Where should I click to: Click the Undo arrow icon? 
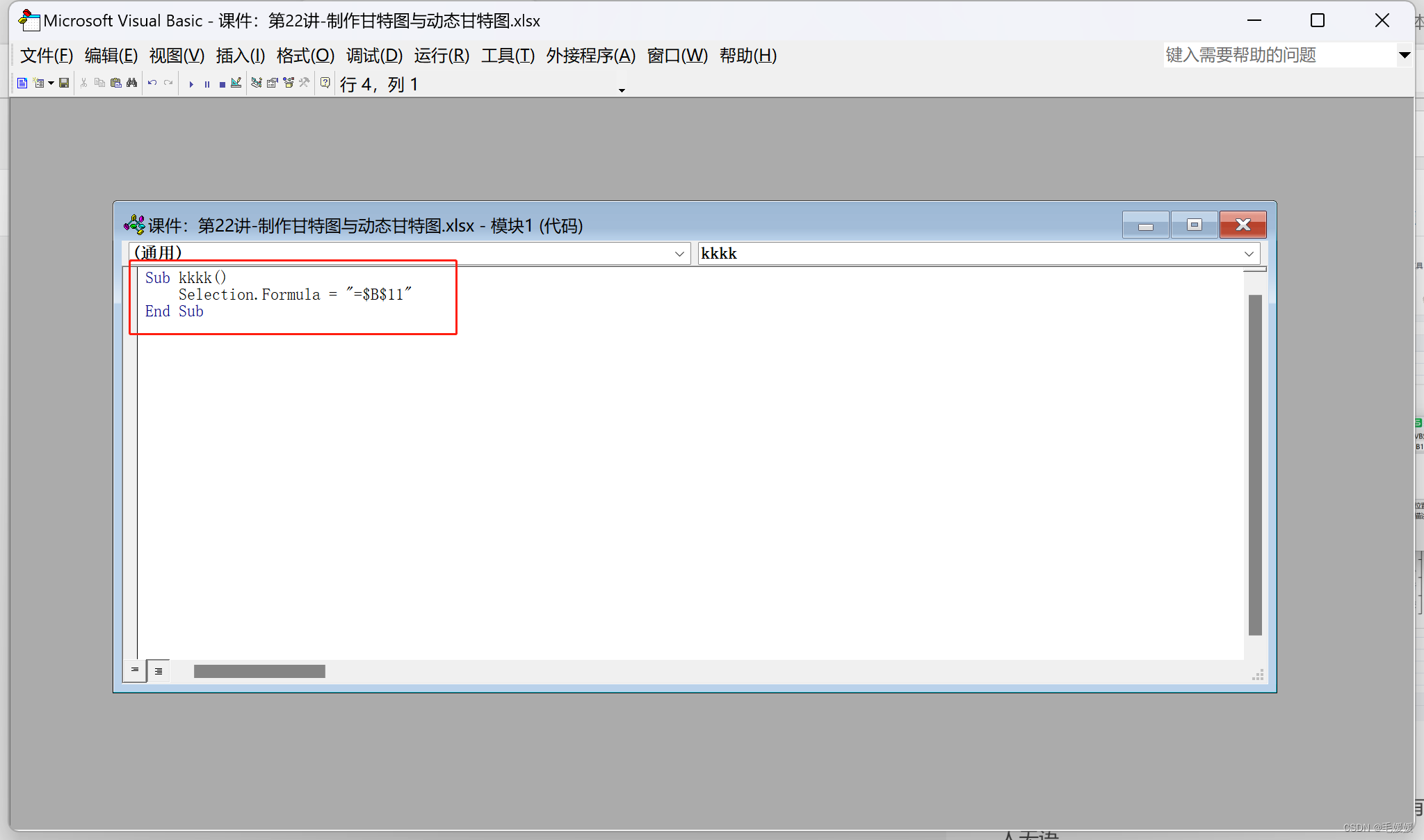pyautogui.click(x=152, y=83)
